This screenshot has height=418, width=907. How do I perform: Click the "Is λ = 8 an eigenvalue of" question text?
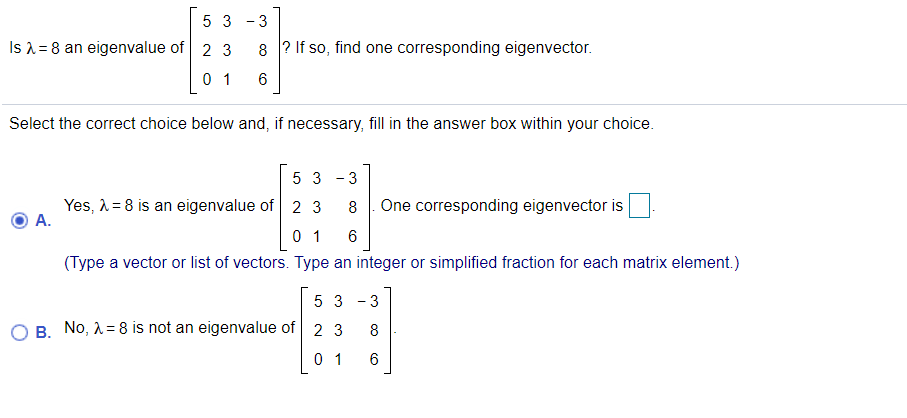(x=96, y=47)
